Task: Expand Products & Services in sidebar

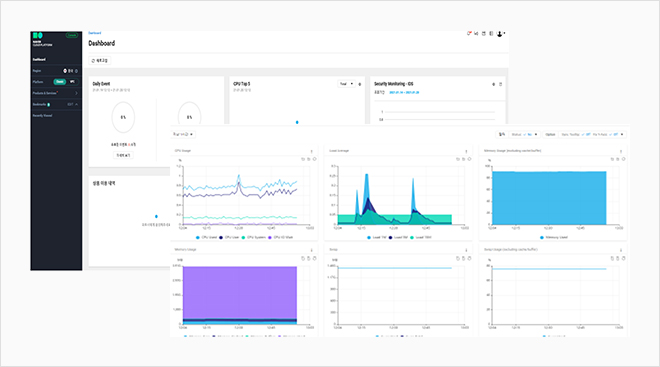Action: click(x=56, y=93)
